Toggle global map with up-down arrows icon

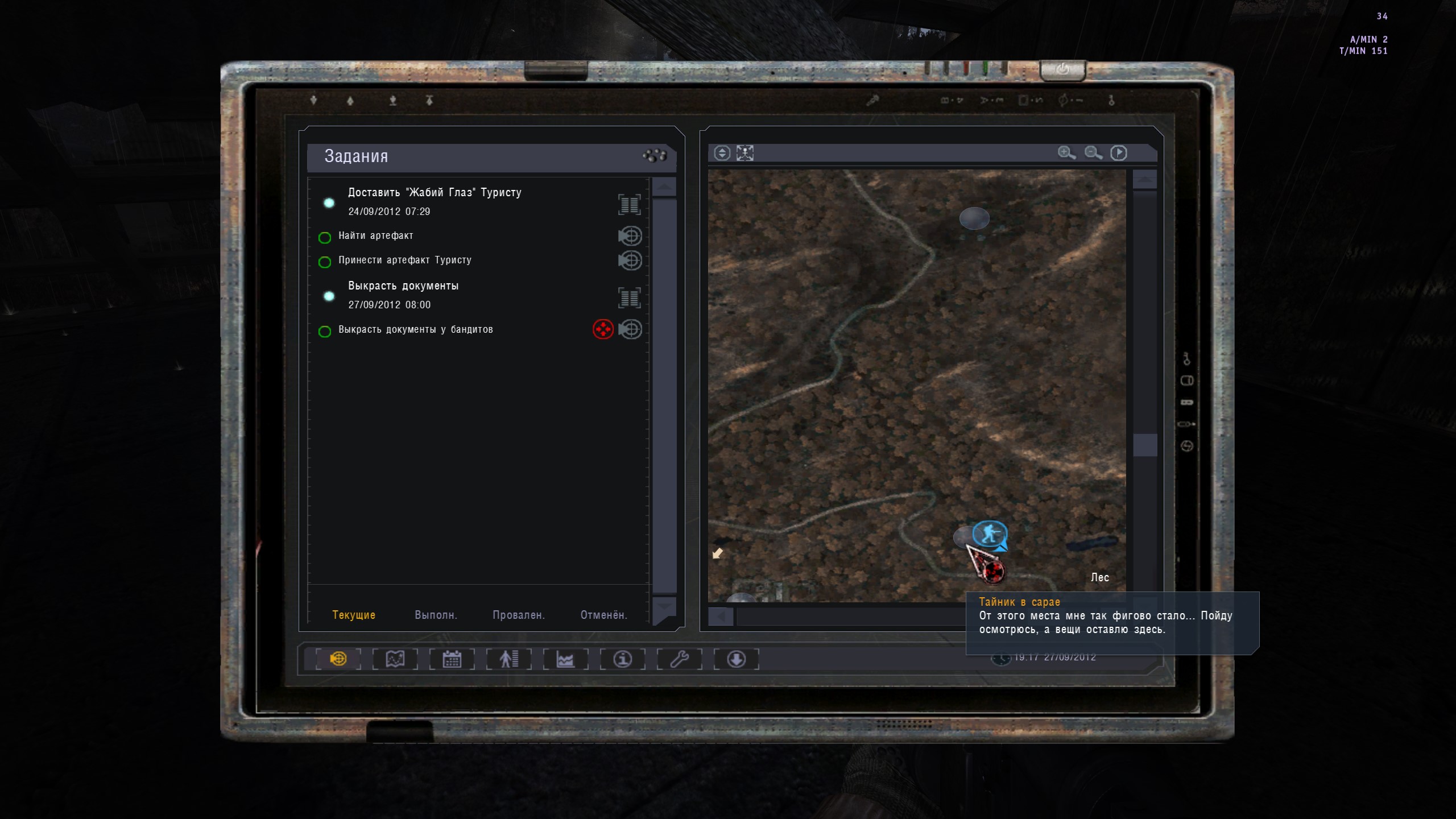coord(722,153)
